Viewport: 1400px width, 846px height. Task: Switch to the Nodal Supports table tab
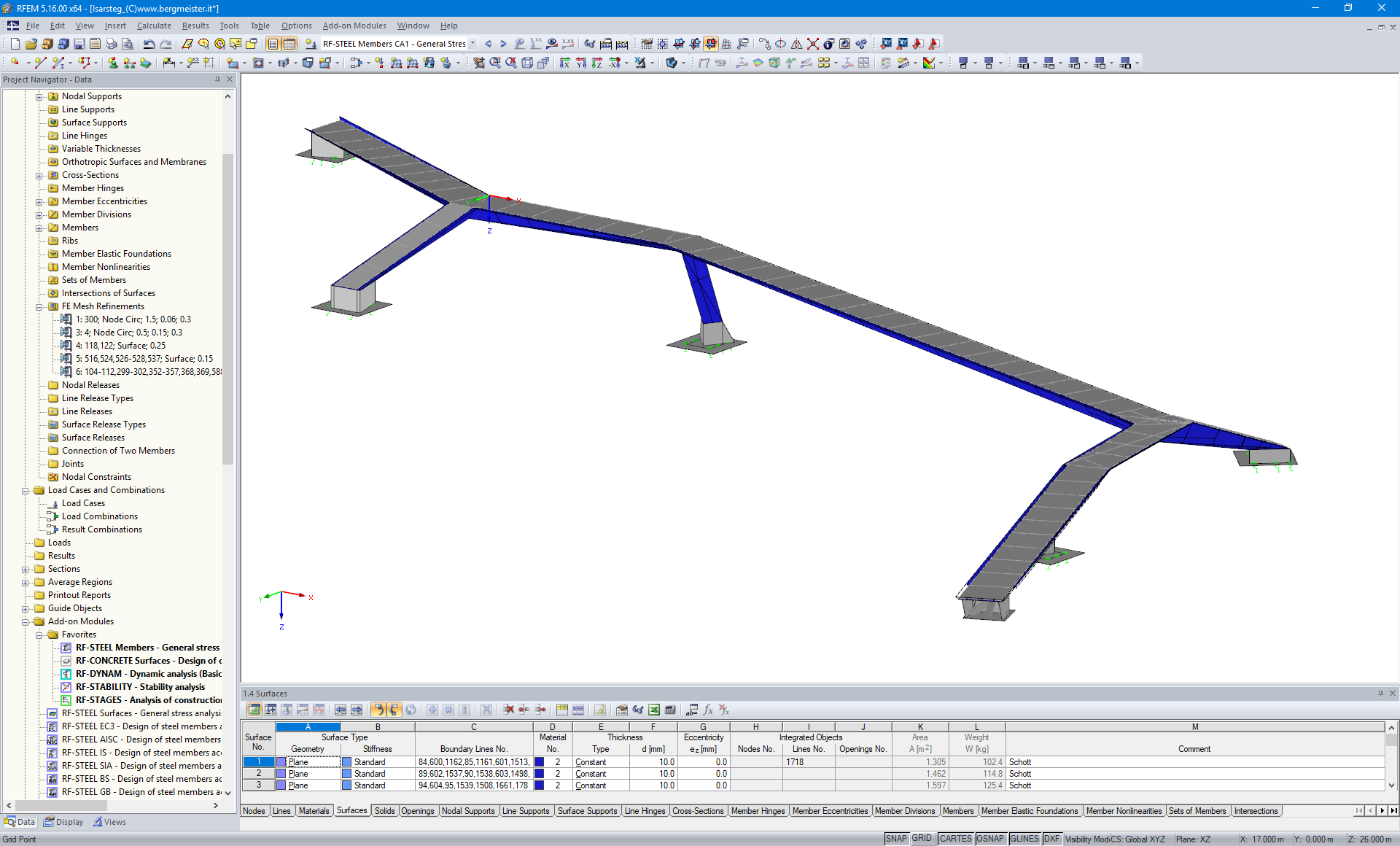(x=469, y=810)
